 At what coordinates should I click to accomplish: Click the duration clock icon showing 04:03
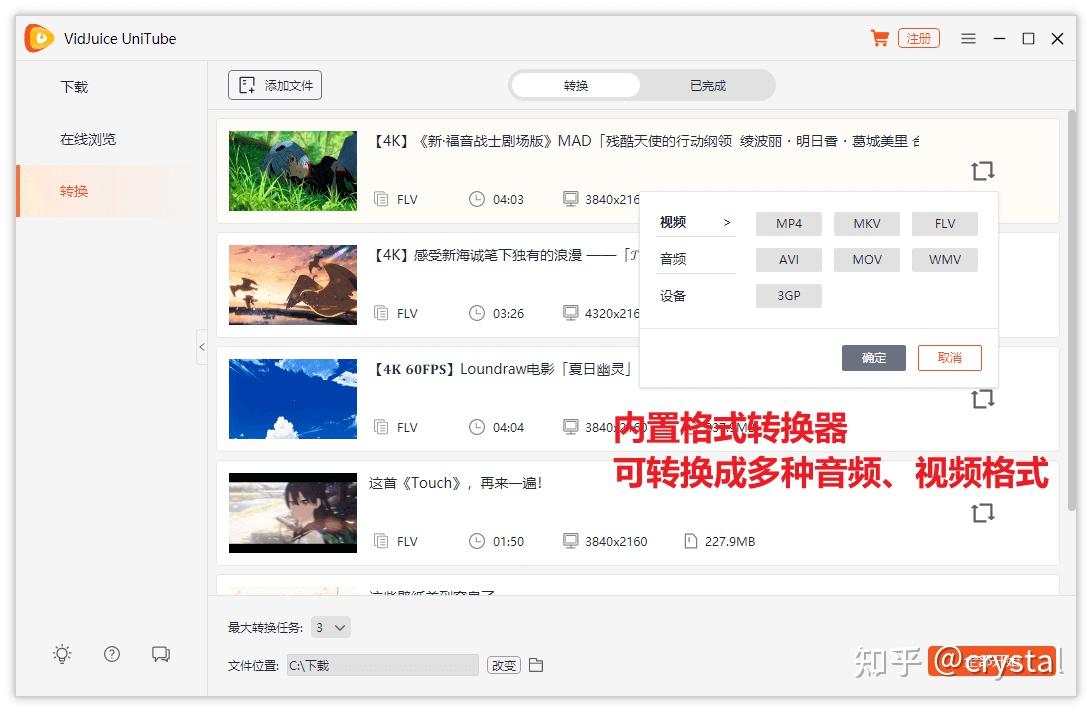coord(476,199)
